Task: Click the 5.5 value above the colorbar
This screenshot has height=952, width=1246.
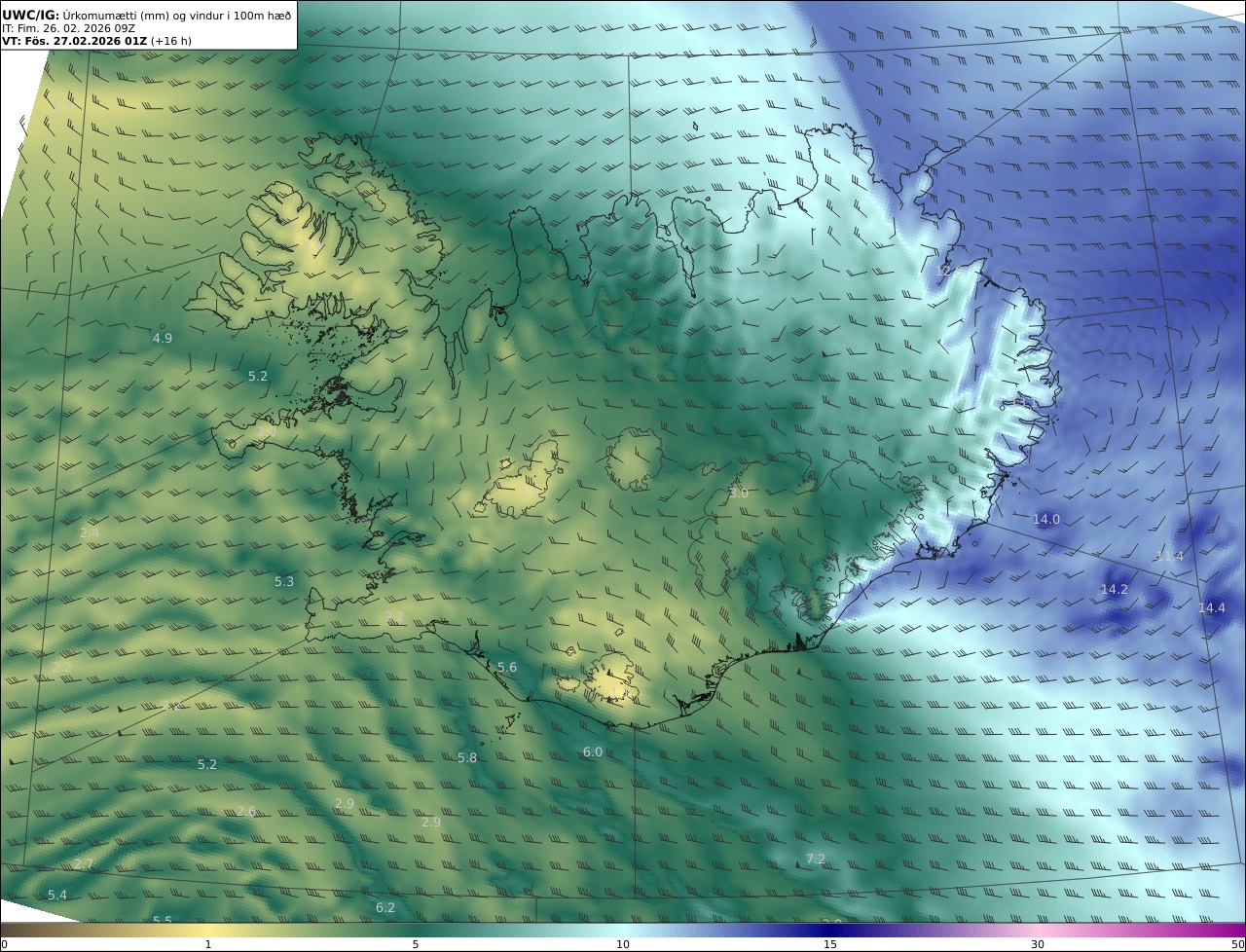Action: pyautogui.click(x=163, y=921)
